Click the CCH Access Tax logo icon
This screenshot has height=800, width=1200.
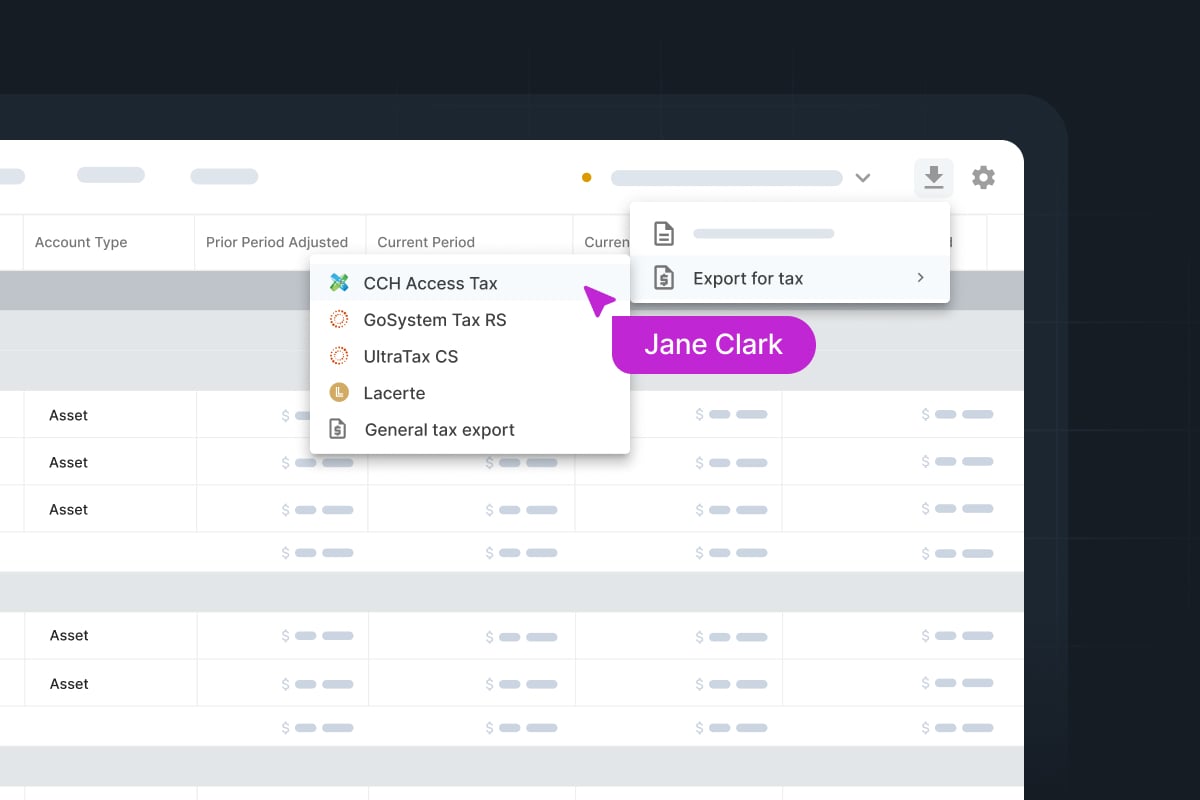(339, 283)
